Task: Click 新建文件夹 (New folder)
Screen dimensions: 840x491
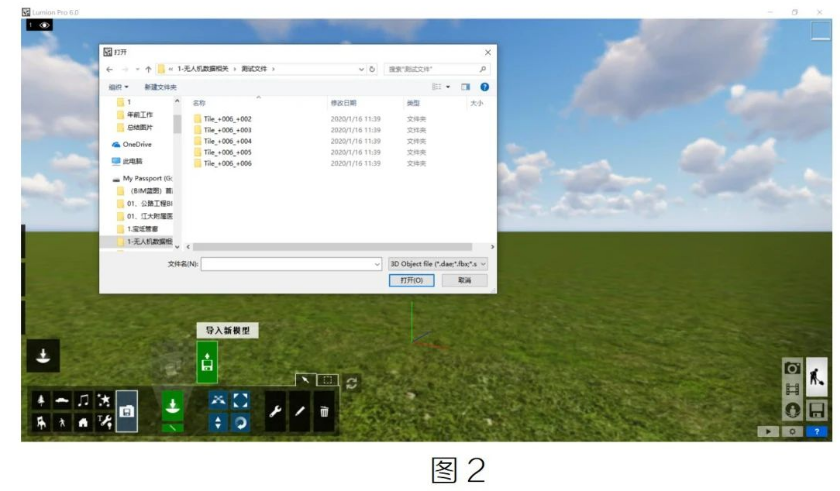Action: coord(160,87)
